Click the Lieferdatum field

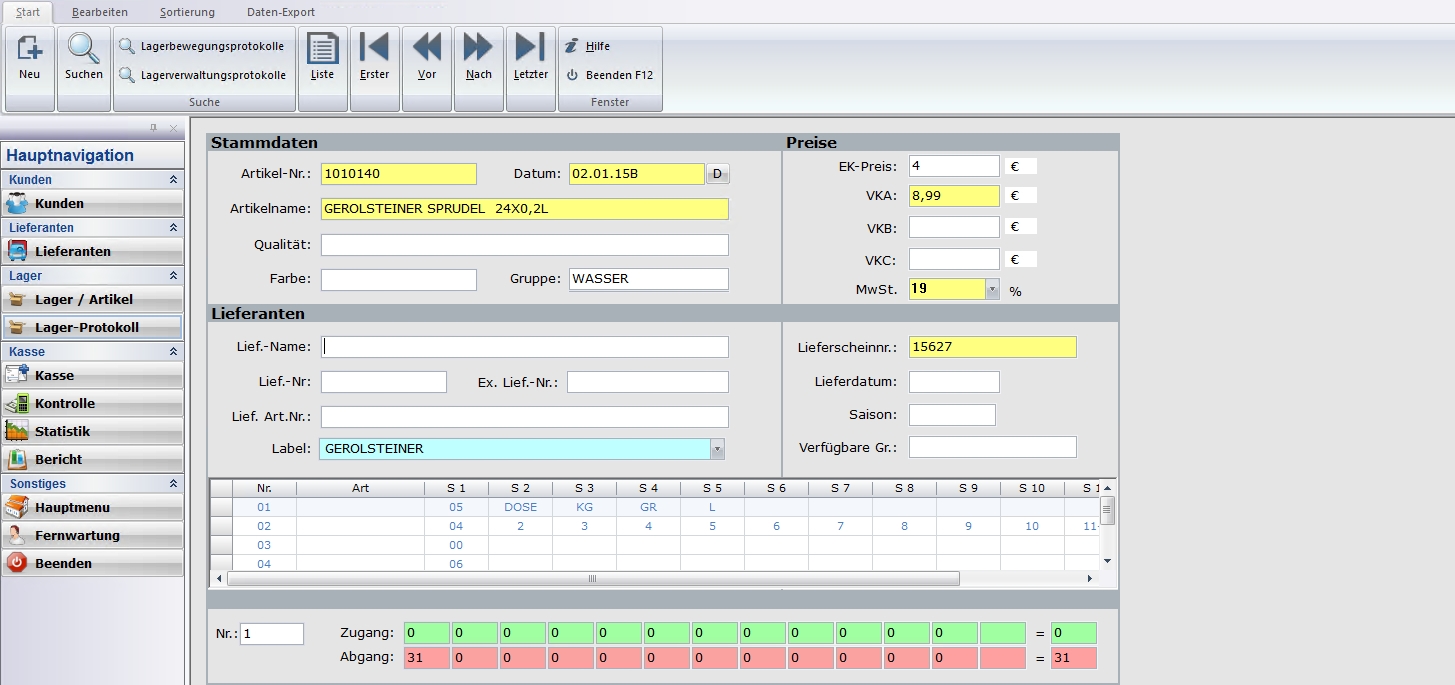954,382
